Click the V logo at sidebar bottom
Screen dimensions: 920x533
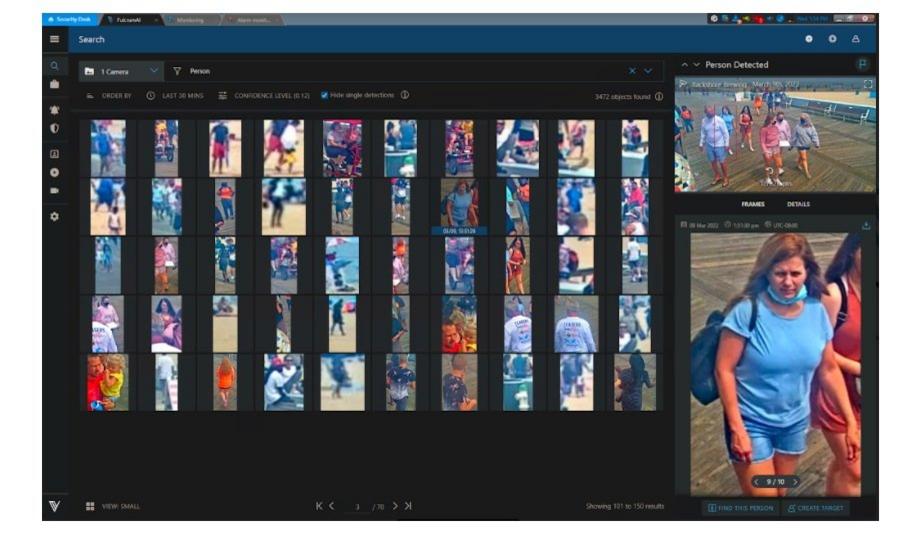(55, 506)
